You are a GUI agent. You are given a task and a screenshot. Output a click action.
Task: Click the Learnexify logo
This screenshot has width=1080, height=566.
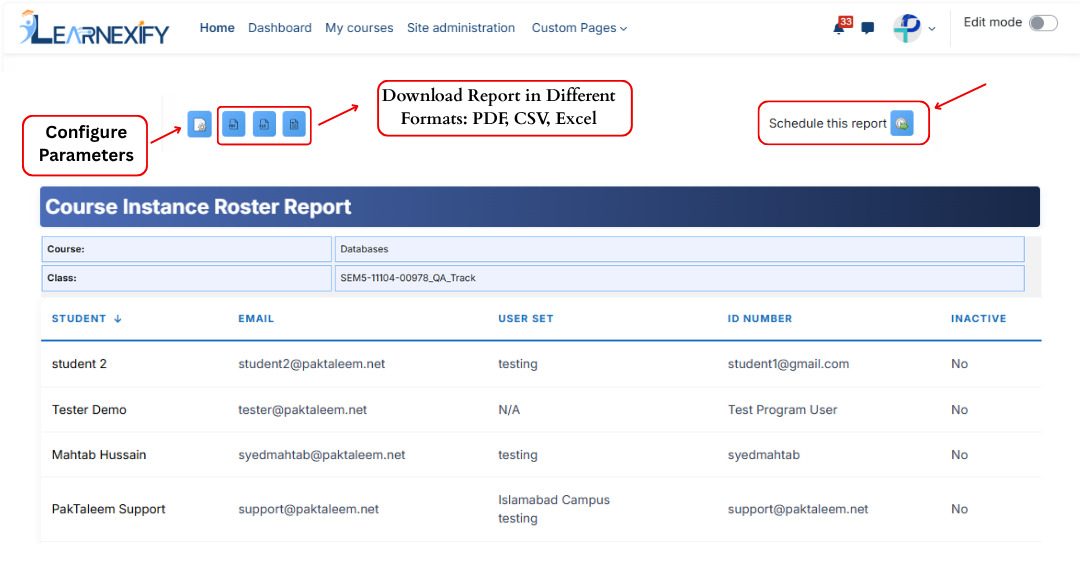click(94, 28)
